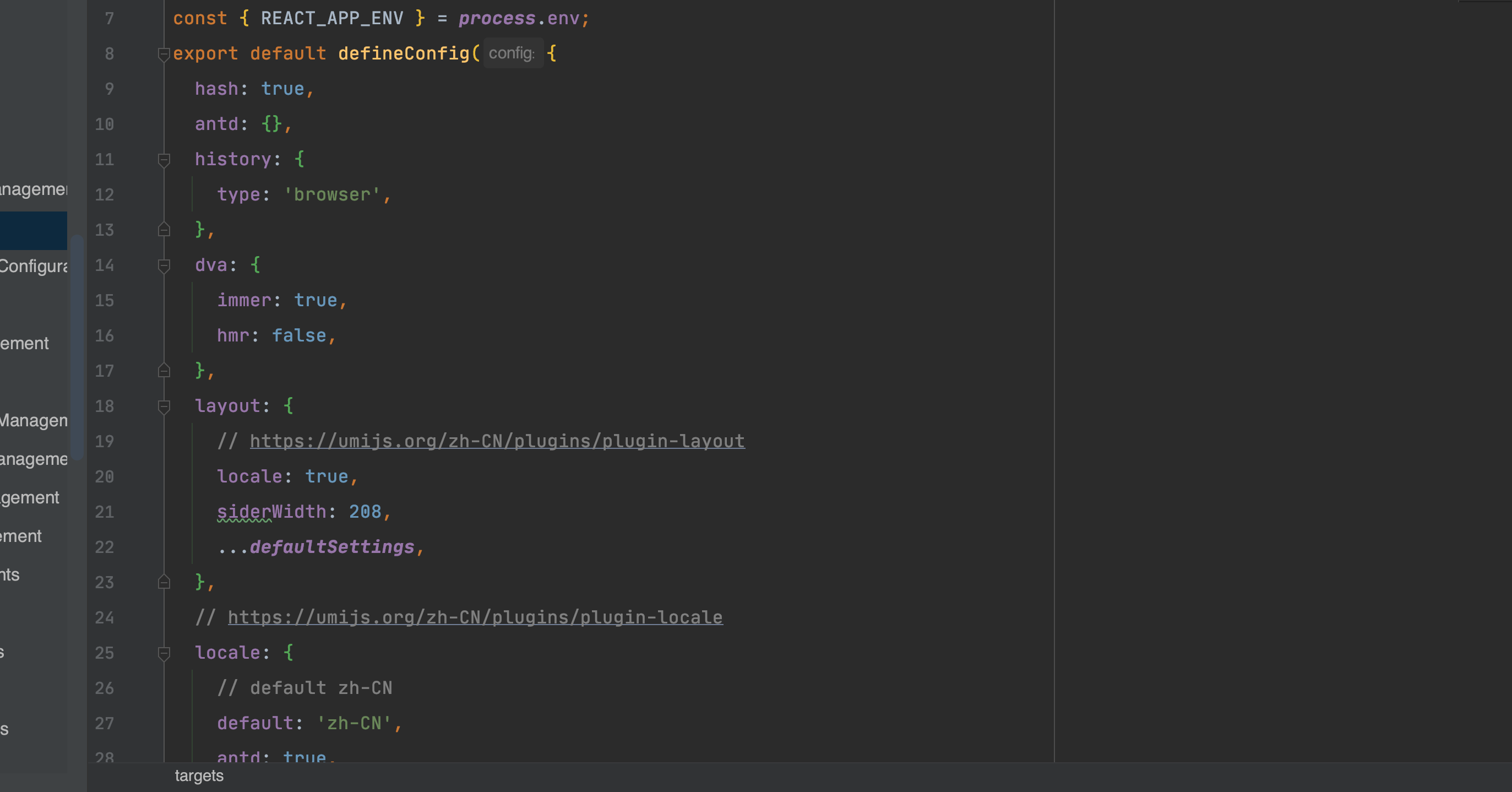Viewport: 1512px width, 792px height.
Task: Click the REACT_APP_ENV identifier
Action: click(x=332, y=18)
